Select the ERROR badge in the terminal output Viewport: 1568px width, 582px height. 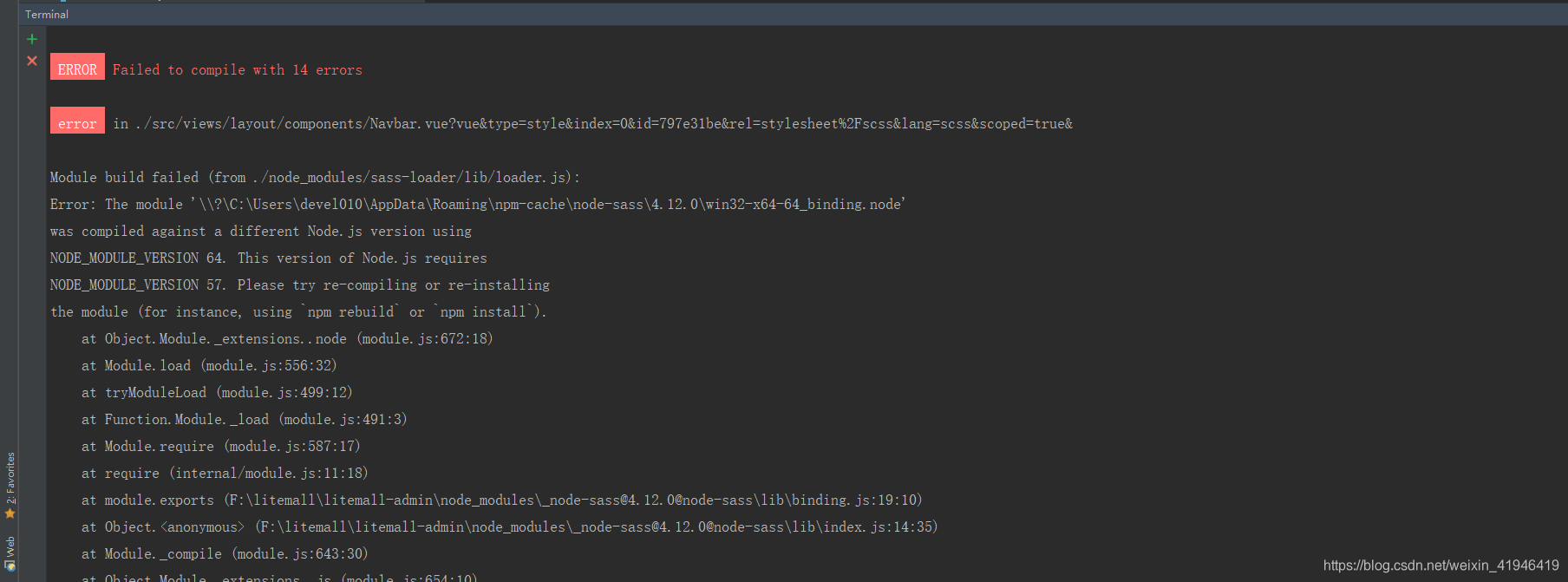tap(77, 66)
